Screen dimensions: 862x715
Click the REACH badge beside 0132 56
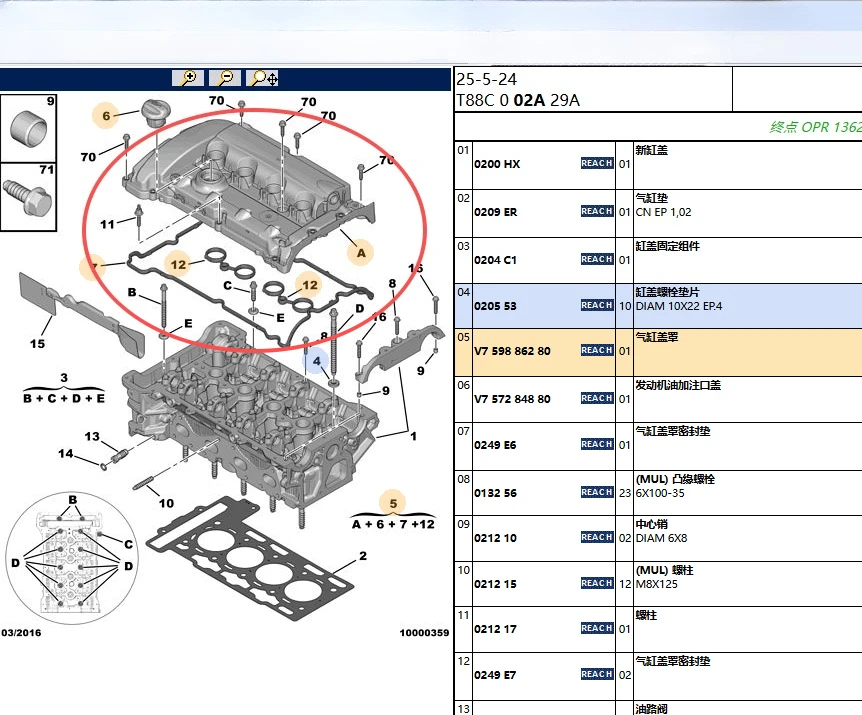[597, 492]
